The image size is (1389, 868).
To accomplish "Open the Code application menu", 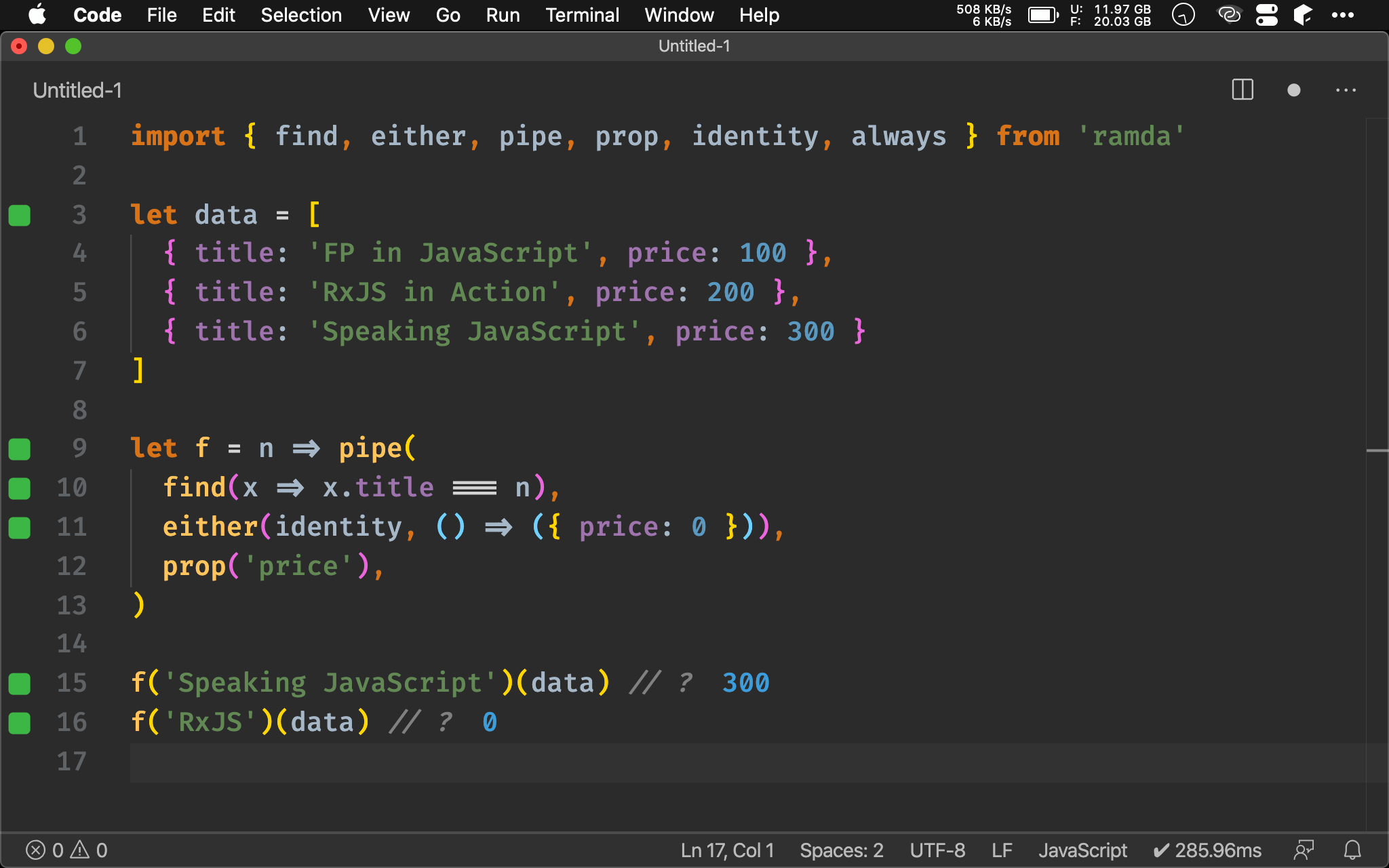I will pos(97,15).
